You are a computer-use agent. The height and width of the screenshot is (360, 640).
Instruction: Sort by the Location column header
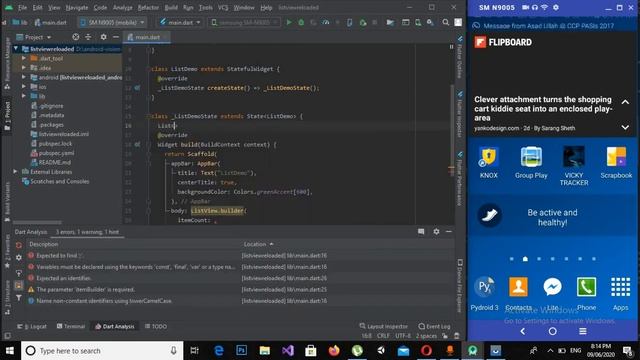(x=258, y=244)
